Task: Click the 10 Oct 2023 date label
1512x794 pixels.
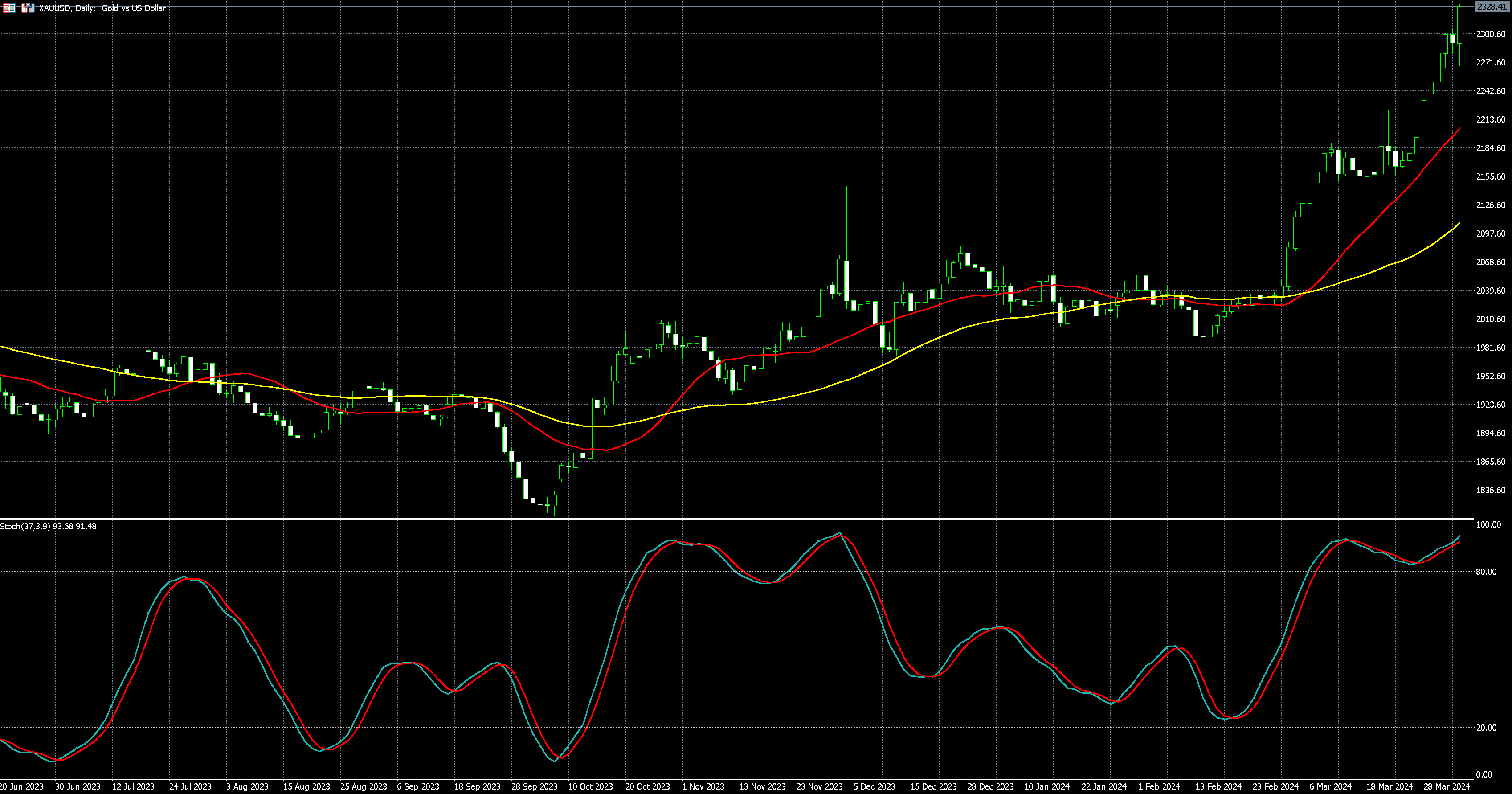Action: 590,786
